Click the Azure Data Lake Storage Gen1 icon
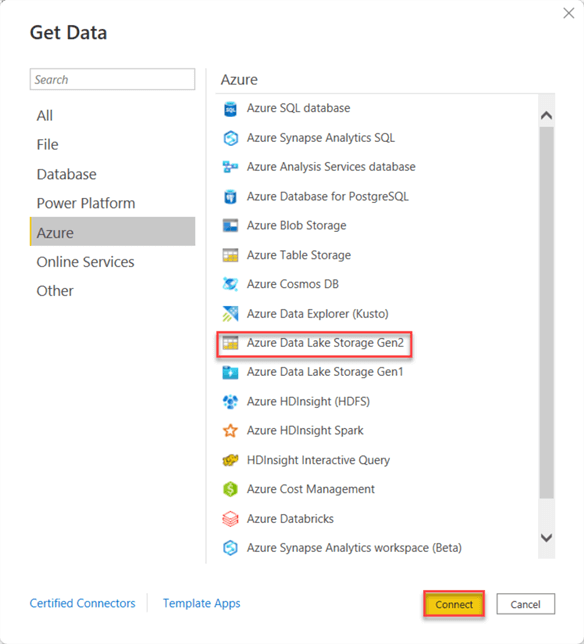This screenshot has width=584, height=644. click(230, 372)
